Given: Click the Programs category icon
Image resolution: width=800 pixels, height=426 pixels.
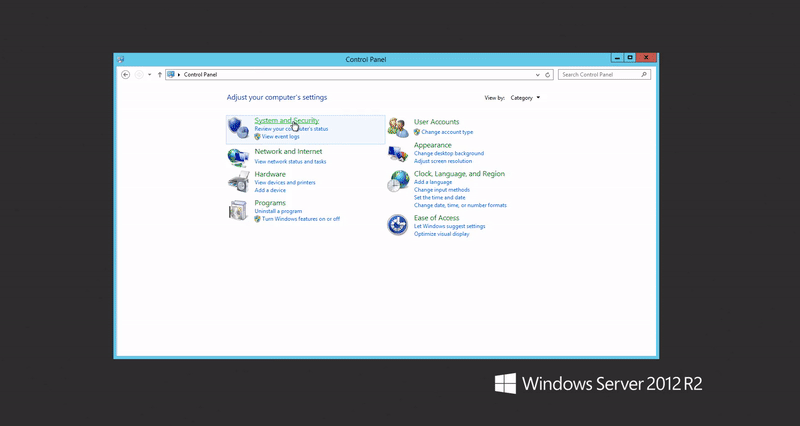Looking at the screenshot, I should pos(238,210).
